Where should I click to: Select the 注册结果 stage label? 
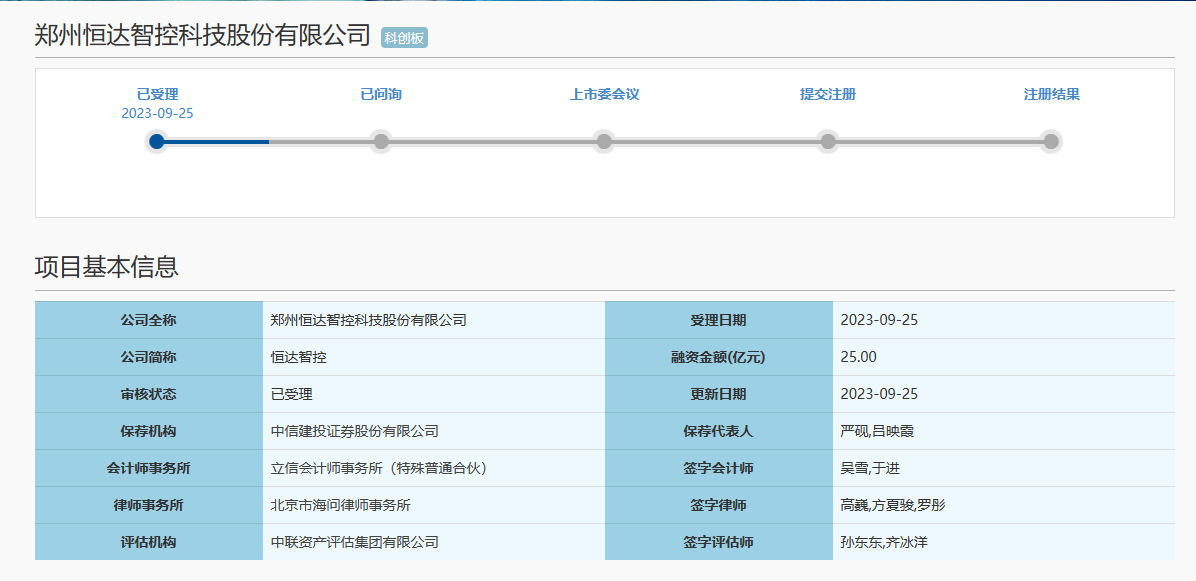point(1051,95)
